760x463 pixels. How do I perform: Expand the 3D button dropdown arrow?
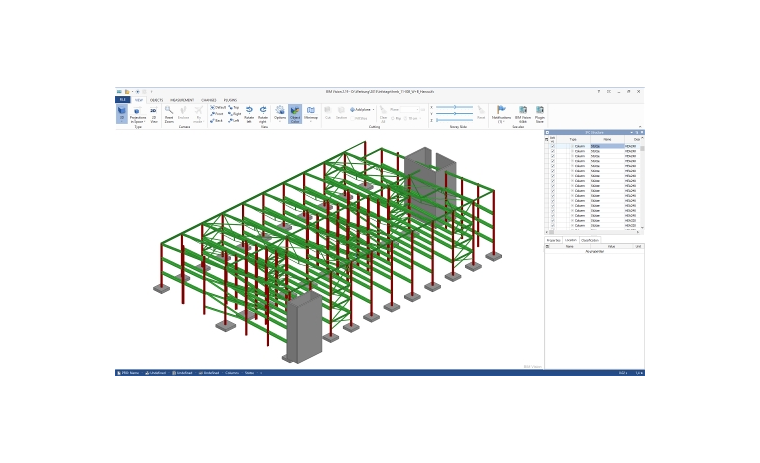(x=122, y=121)
